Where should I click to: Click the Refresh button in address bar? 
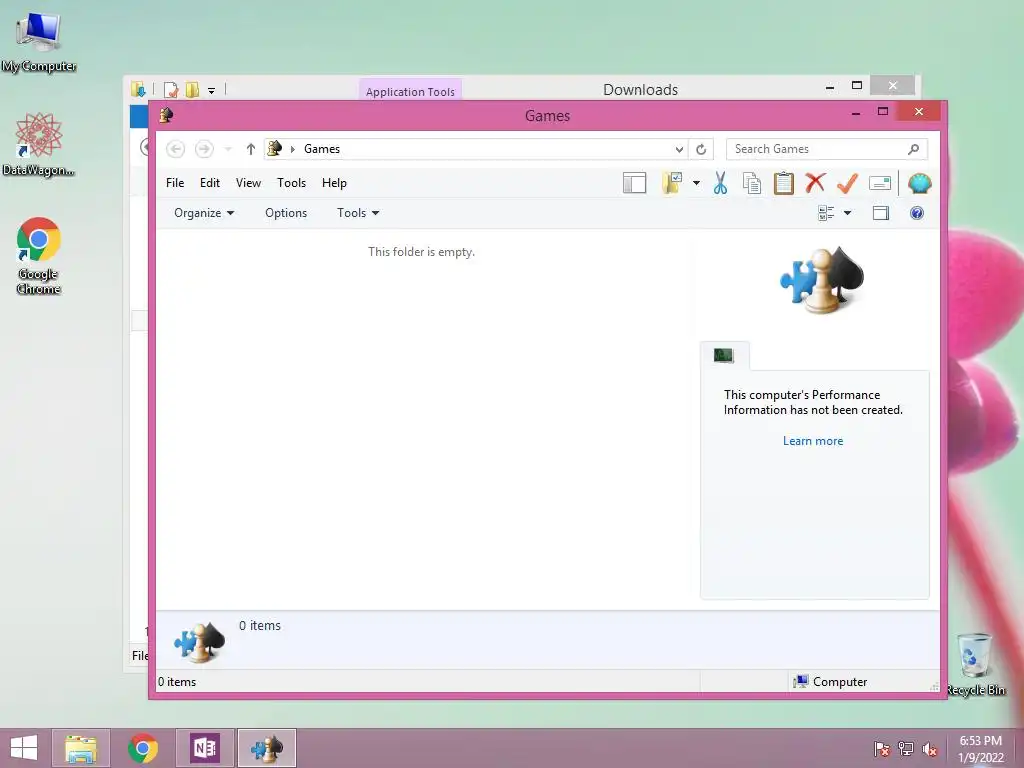click(x=701, y=149)
